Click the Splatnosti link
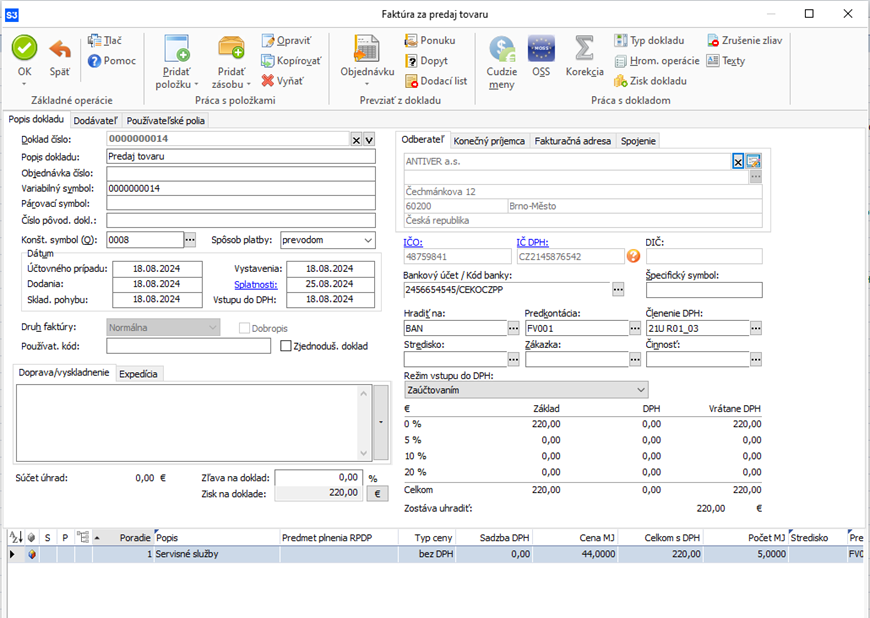The image size is (870, 618). tap(255, 284)
